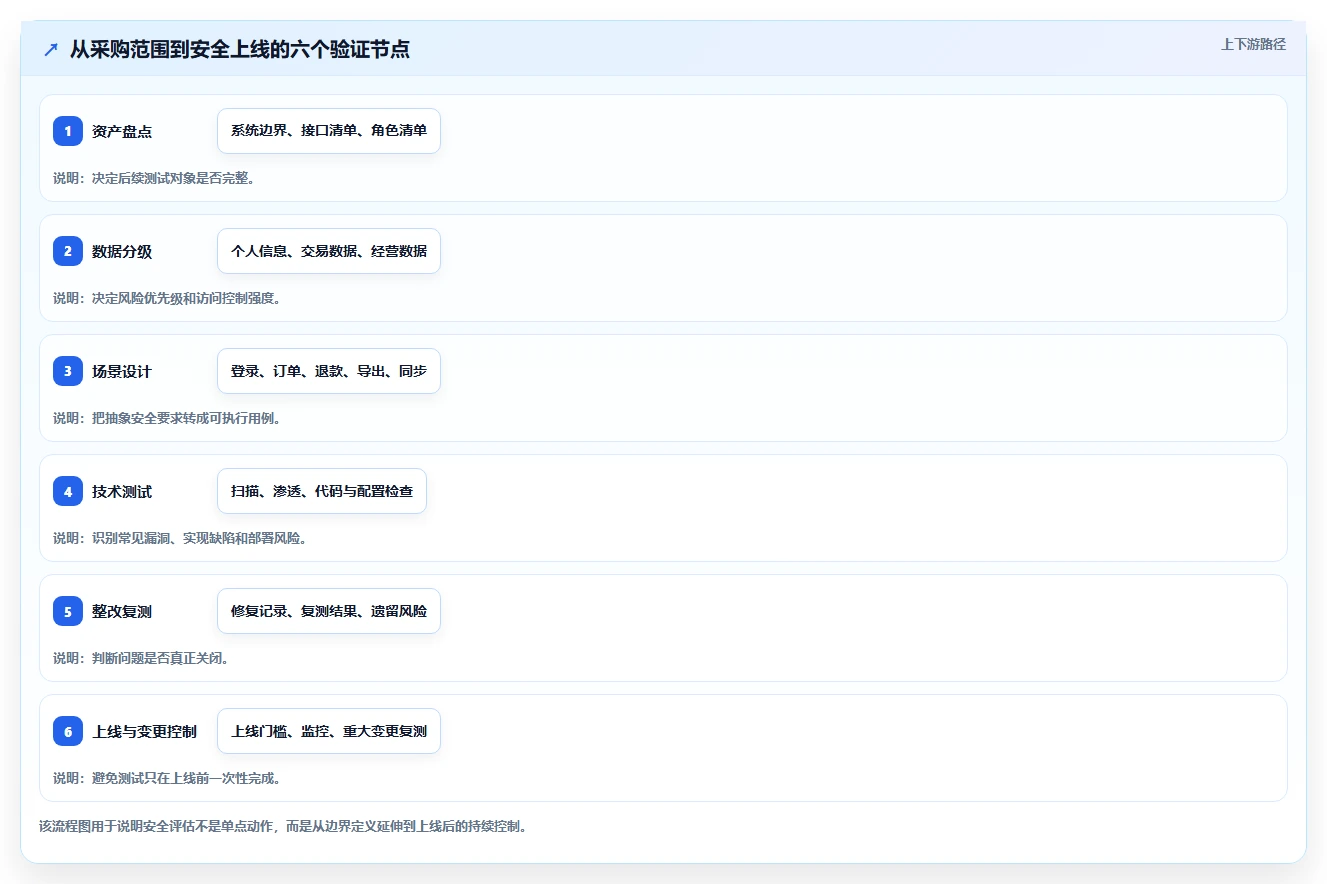Click the number 3 badge for 场景设计
This screenshot has width=1327, height=884.
tap(68, 371)
